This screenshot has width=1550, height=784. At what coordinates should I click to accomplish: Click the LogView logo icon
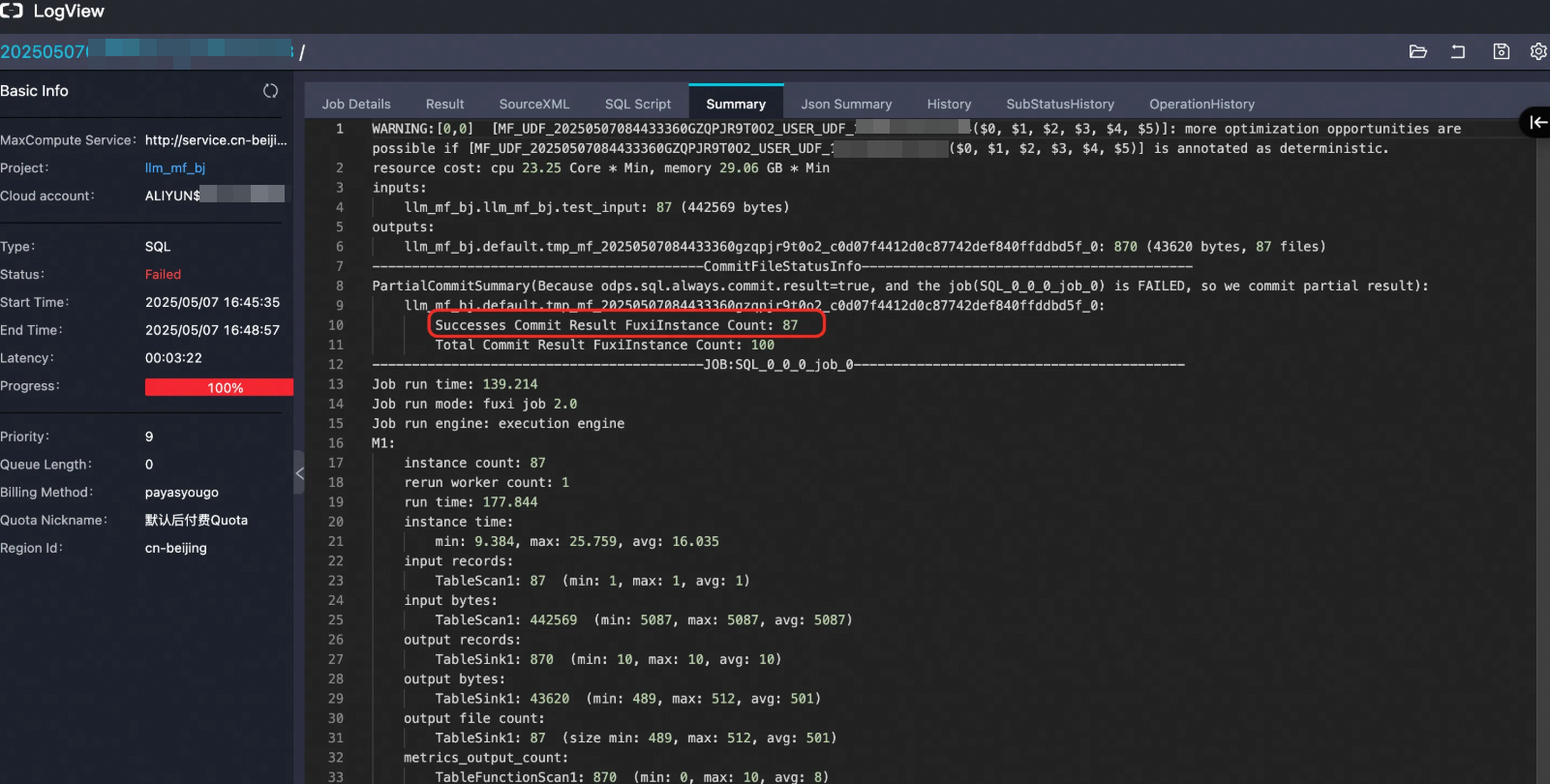point(12,11)
